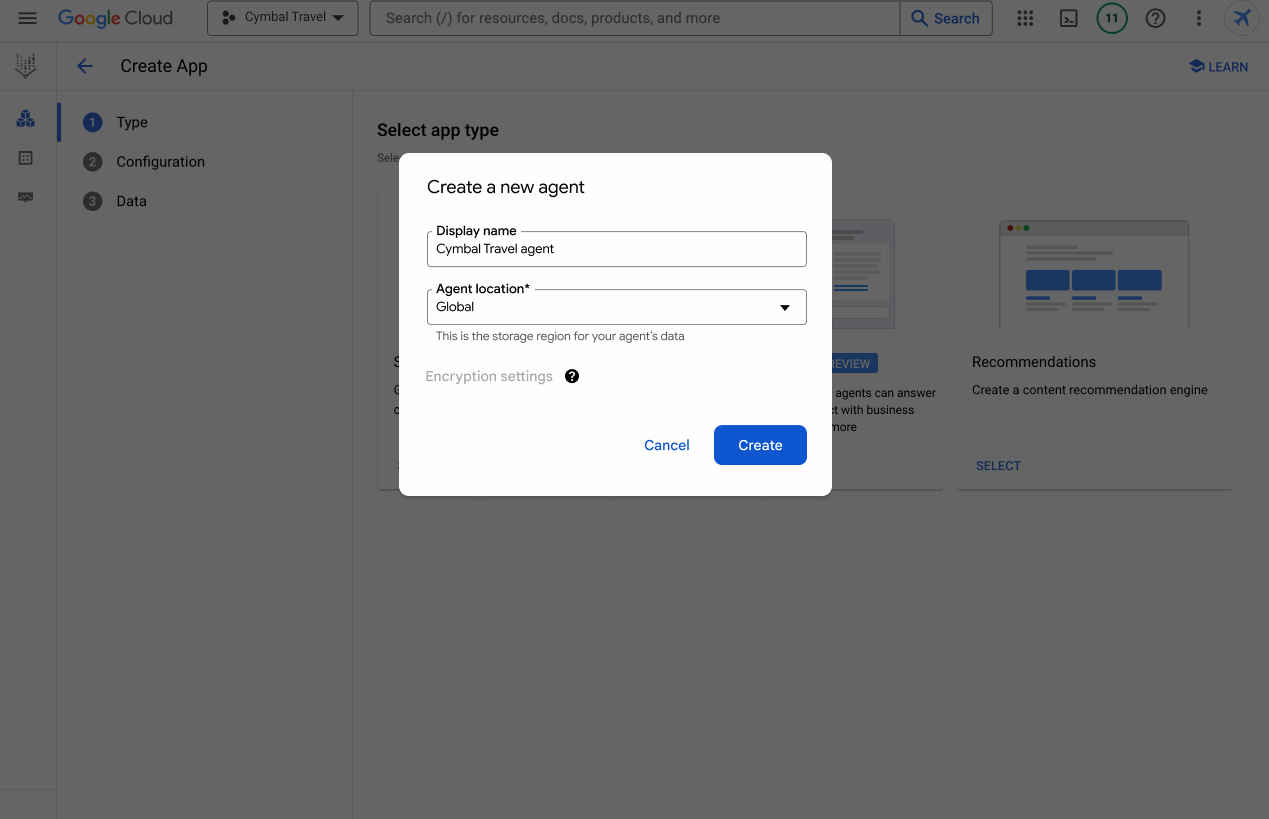1269x819 pixels.
Task: Cancel the new agent dialog
Action: tap(666, 445)
